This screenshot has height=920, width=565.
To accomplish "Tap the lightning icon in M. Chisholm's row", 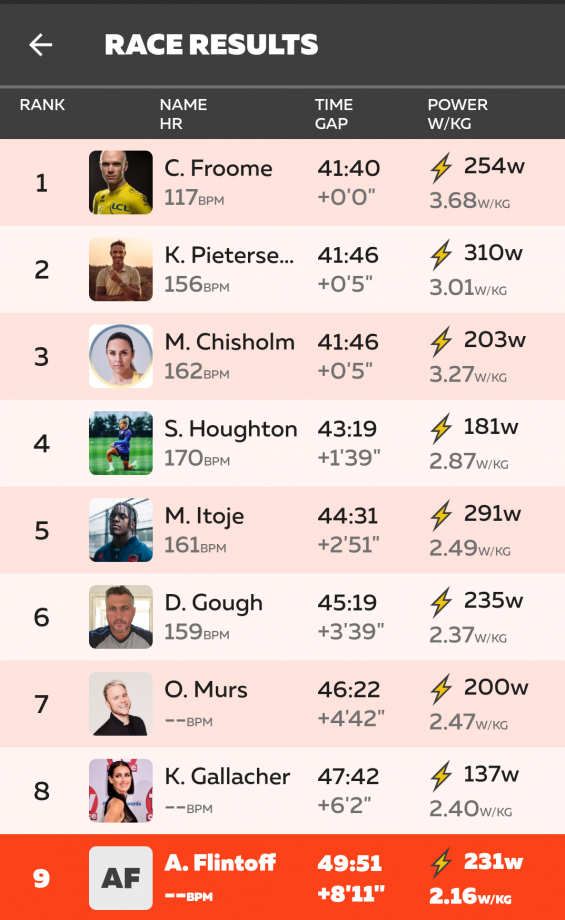I will pyautogui.click(x=441, y=341).
